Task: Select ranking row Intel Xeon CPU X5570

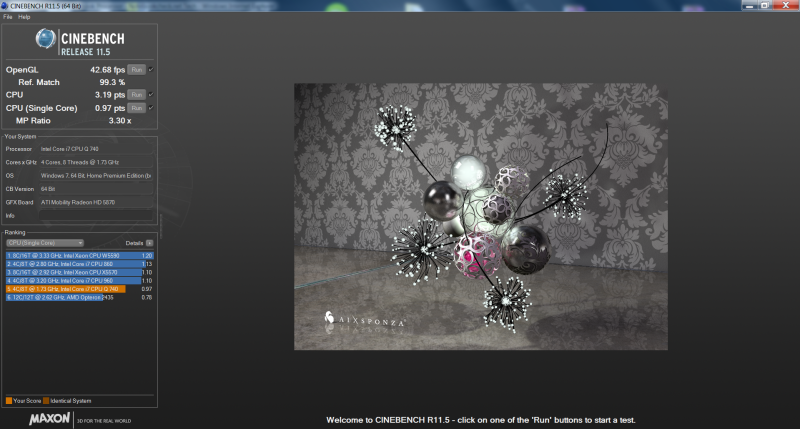Action: 80,272
